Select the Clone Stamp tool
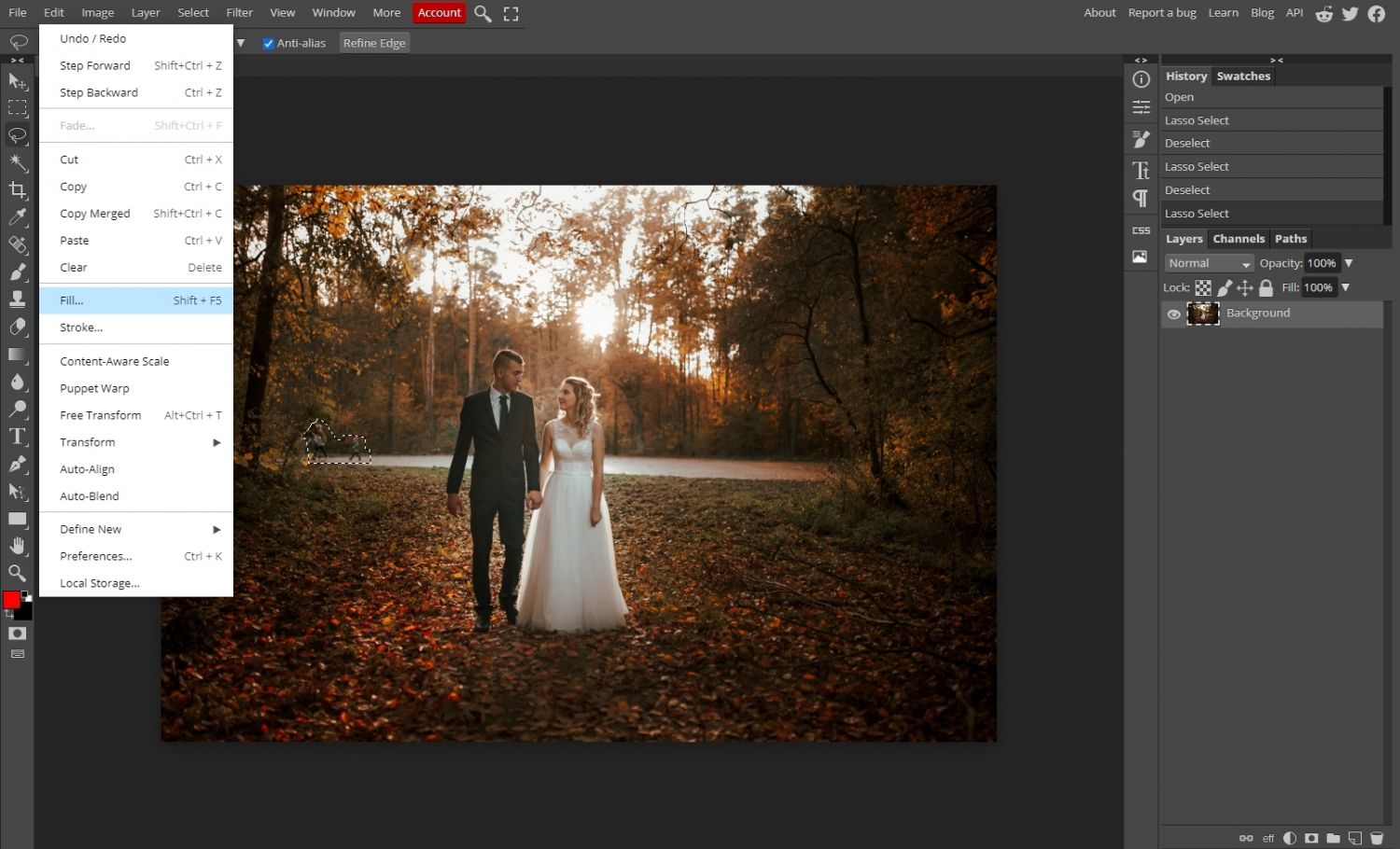Screen dimensions: 1400x849 click(x=17, y=299)
